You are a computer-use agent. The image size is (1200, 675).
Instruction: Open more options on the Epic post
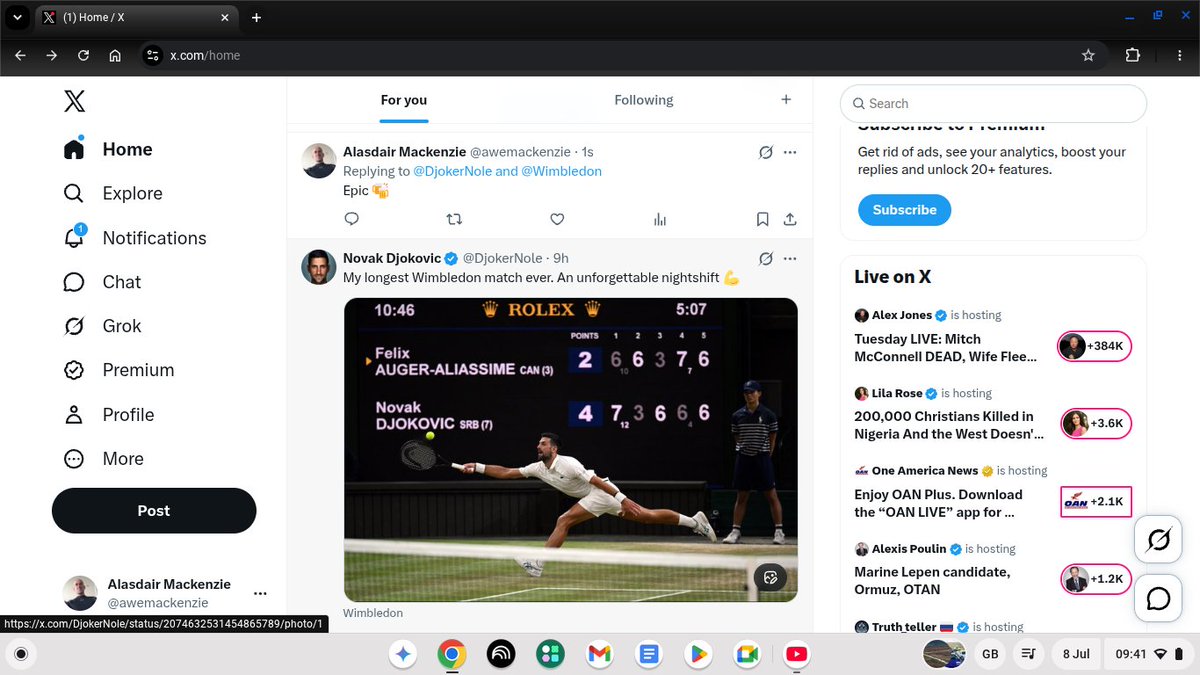790,152
